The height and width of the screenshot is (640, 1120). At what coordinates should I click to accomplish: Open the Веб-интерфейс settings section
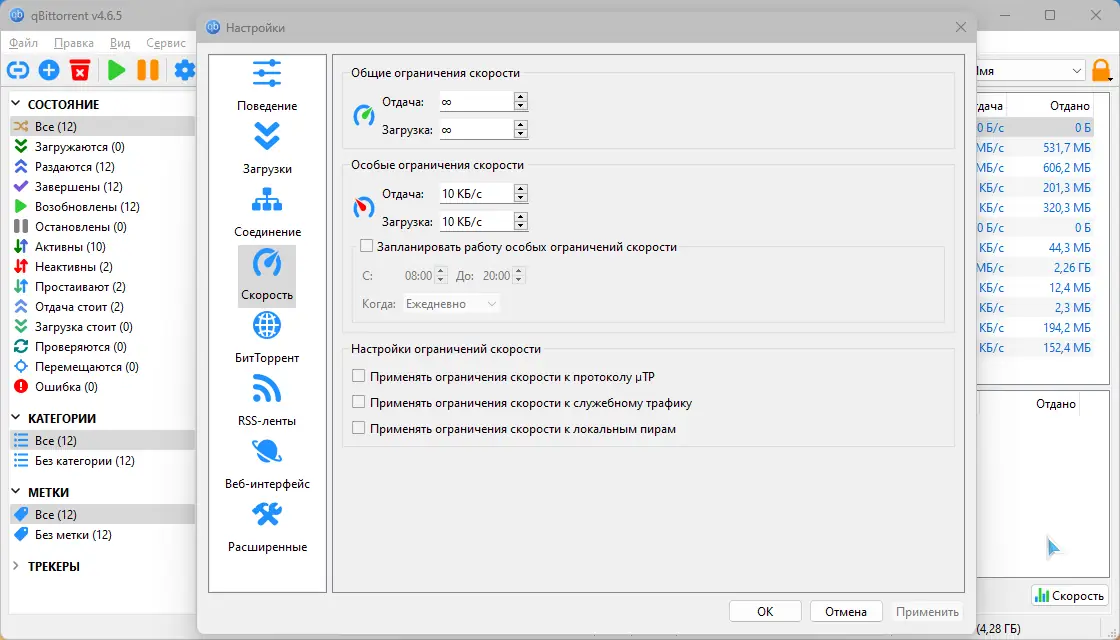[x=266, y=466]
